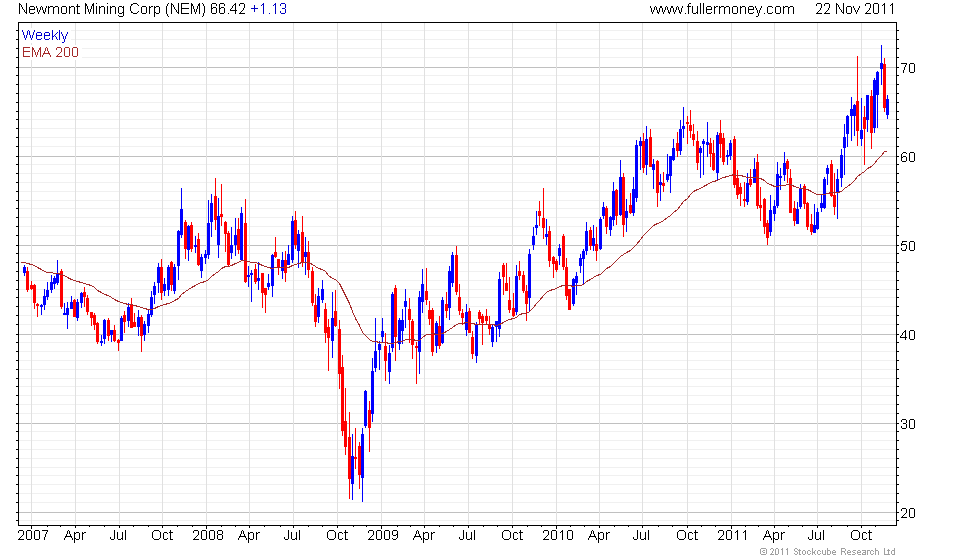Click the 60 price axis label
This screenshot has height=560, width=980.
(908, 158)
